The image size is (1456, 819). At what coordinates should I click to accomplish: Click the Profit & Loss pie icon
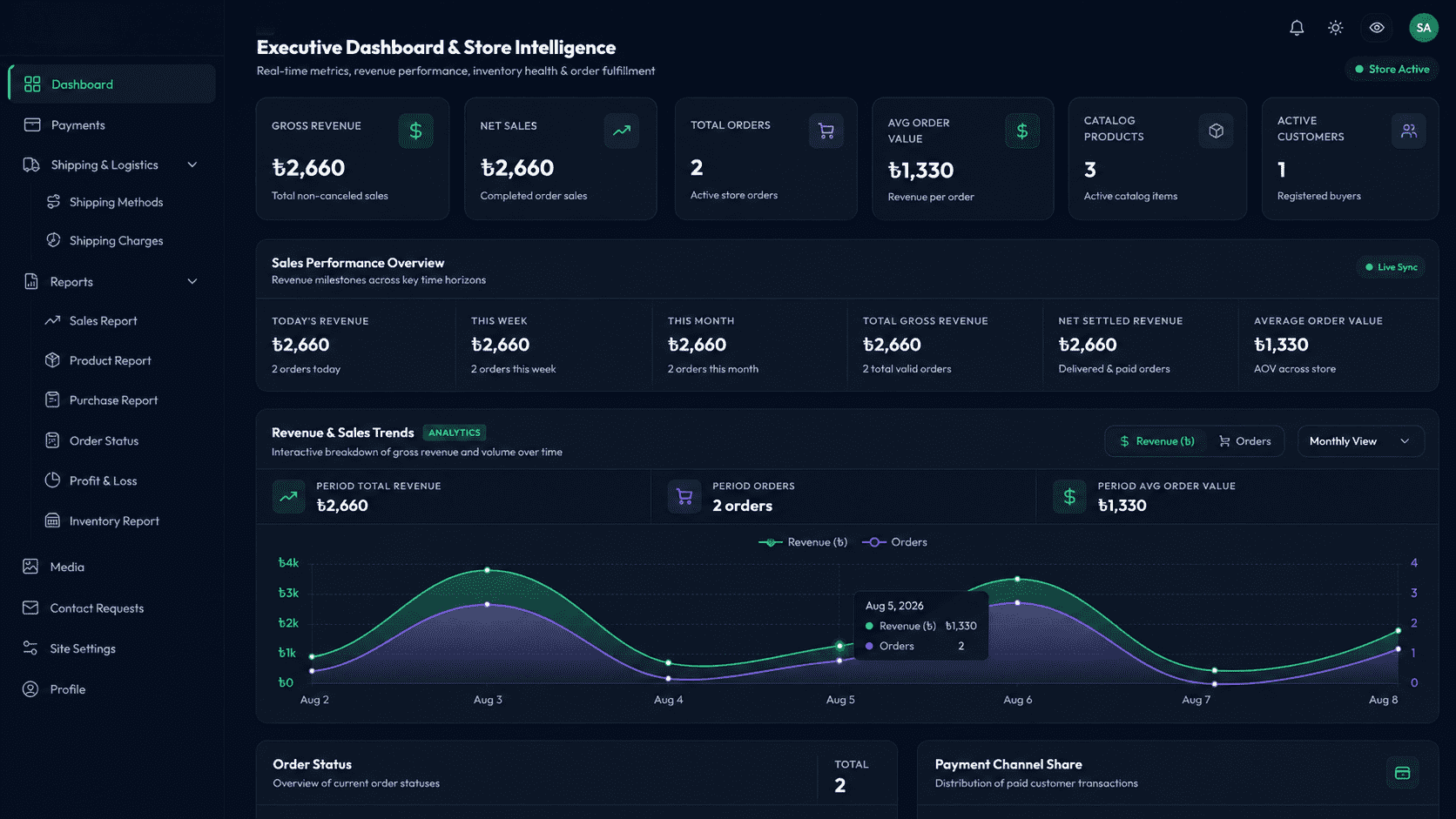tap(52, 480)
